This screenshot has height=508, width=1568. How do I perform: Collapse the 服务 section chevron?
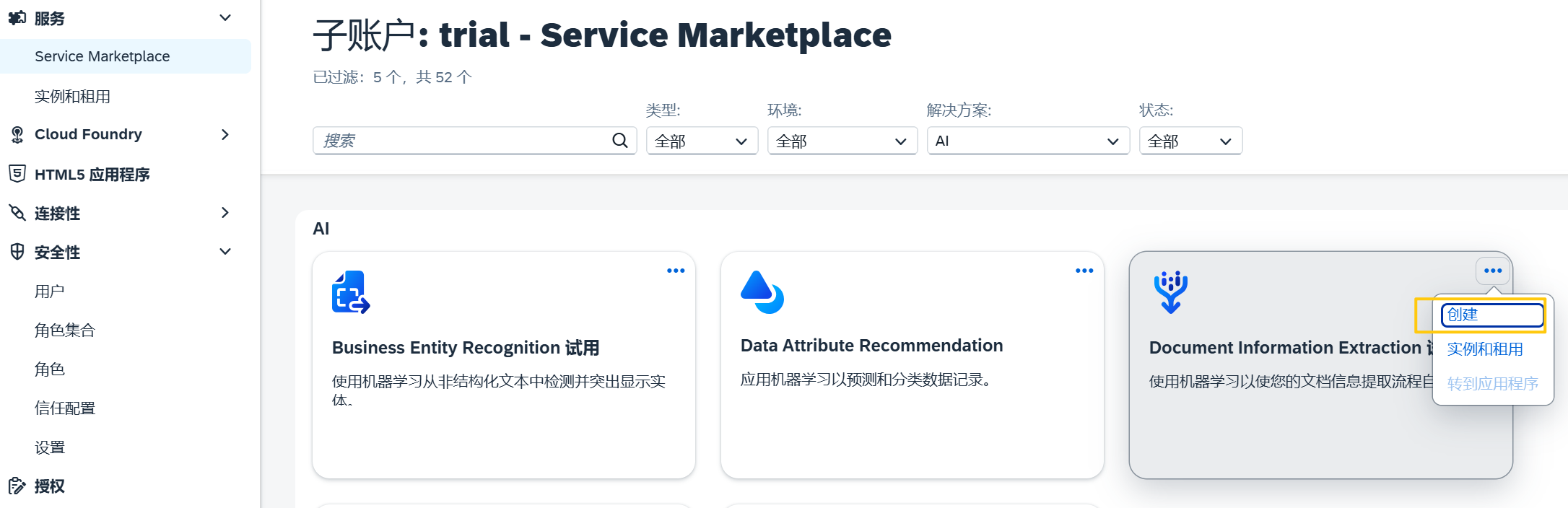click(225, 17)
